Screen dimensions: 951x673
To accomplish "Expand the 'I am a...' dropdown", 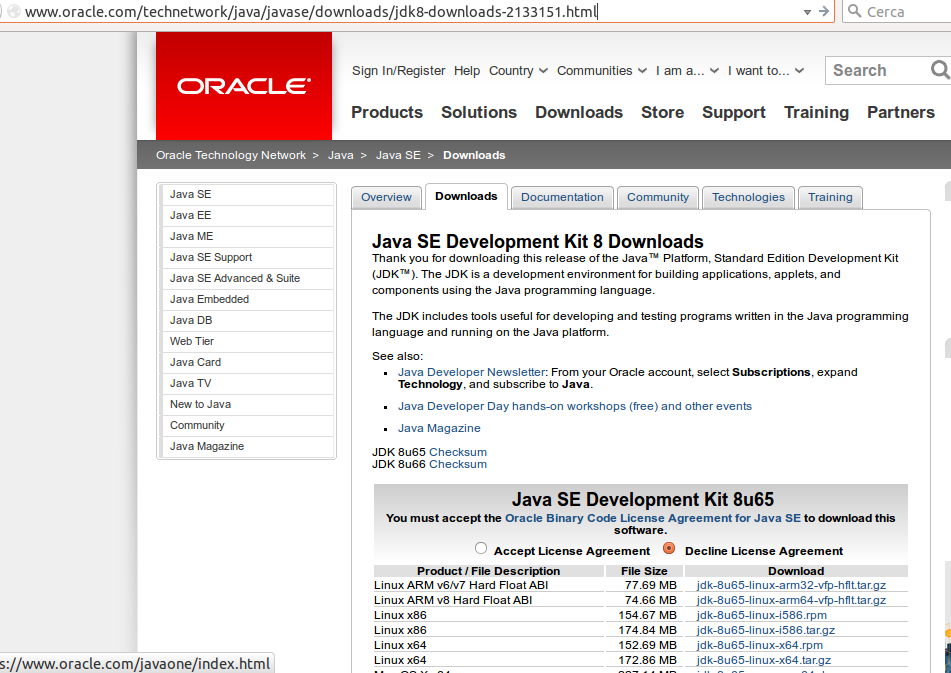I will [x=687, y=71].
